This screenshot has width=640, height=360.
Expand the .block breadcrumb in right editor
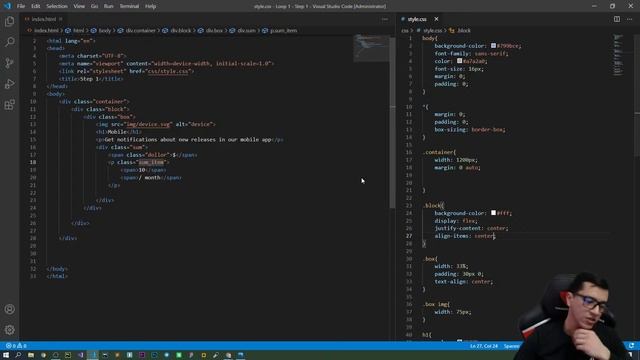[463, 30]
